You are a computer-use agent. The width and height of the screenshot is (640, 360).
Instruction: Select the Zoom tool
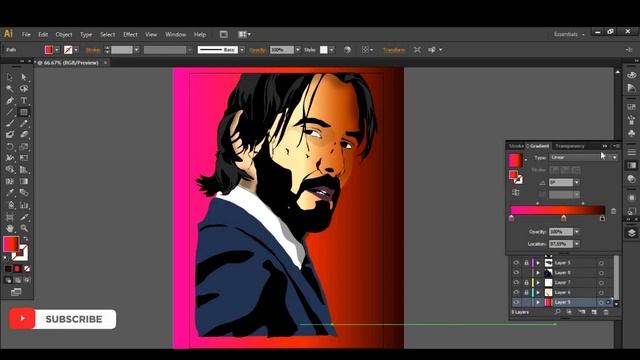(x=24, y=229)
